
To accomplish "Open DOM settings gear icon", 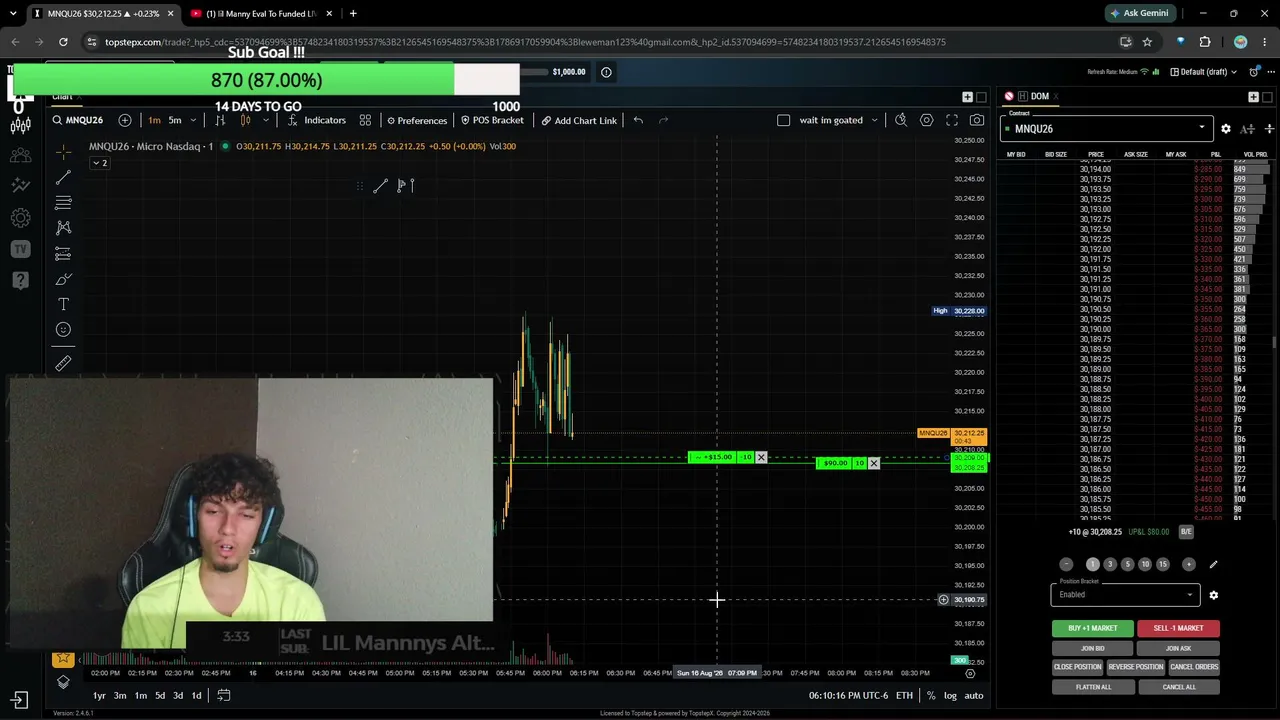I will [1226, 129].
